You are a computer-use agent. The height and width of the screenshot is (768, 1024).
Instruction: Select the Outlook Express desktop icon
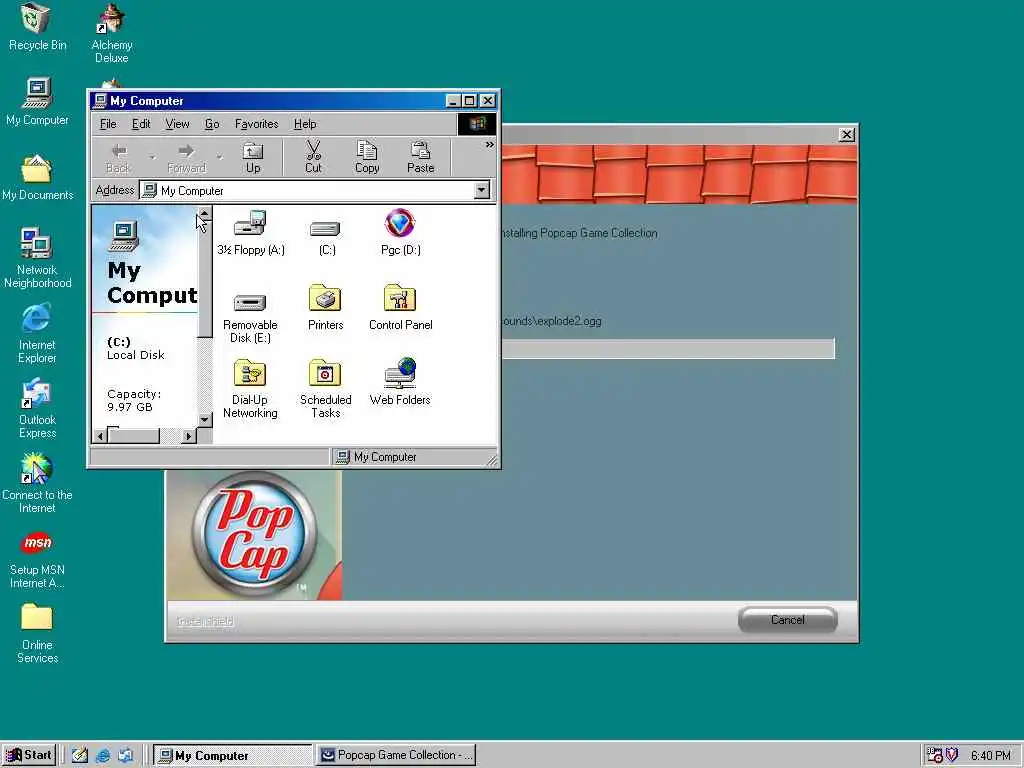point(37,408)
